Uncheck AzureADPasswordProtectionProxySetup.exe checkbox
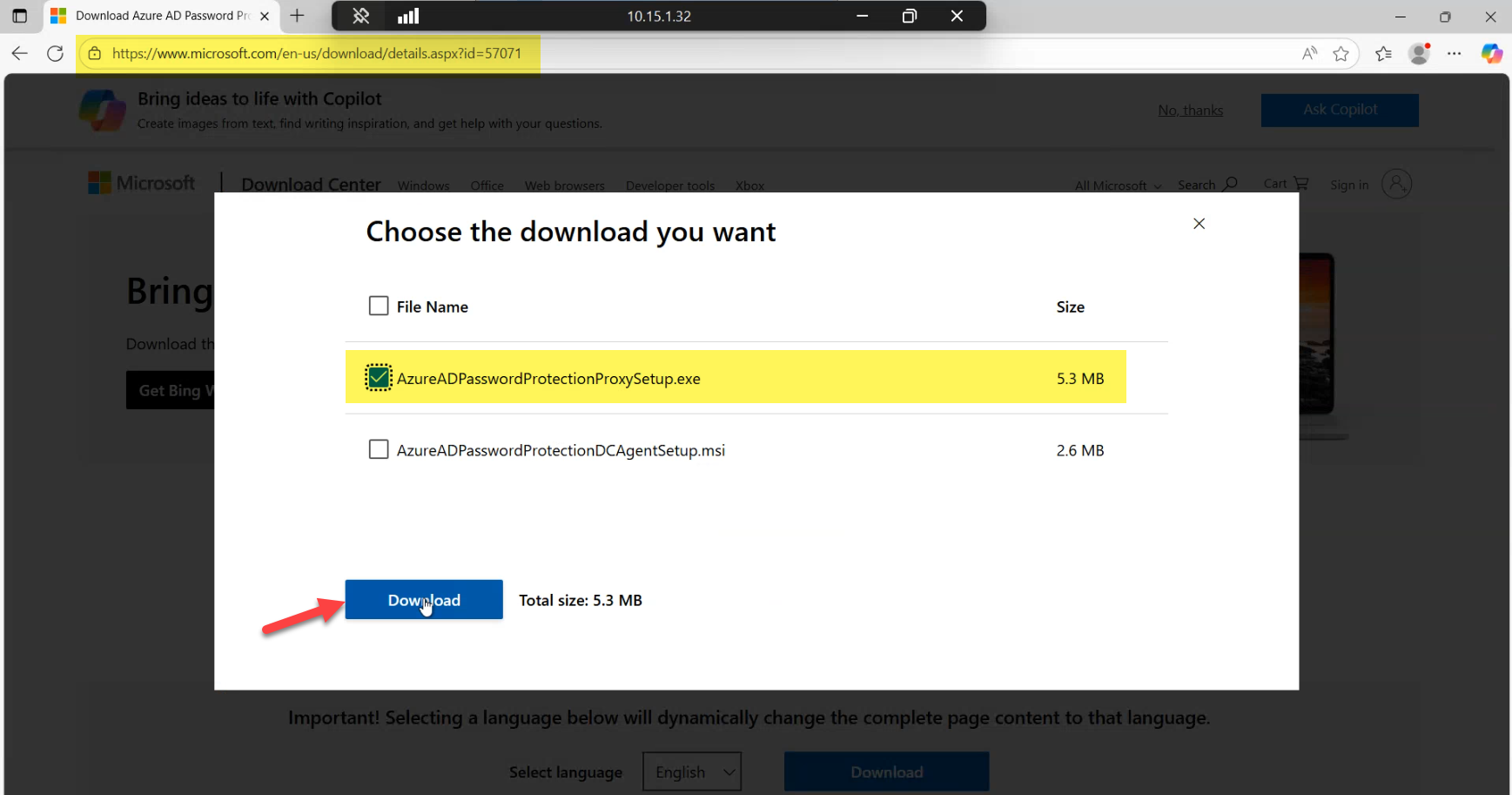1512x795 pixels. click(379, 378)
